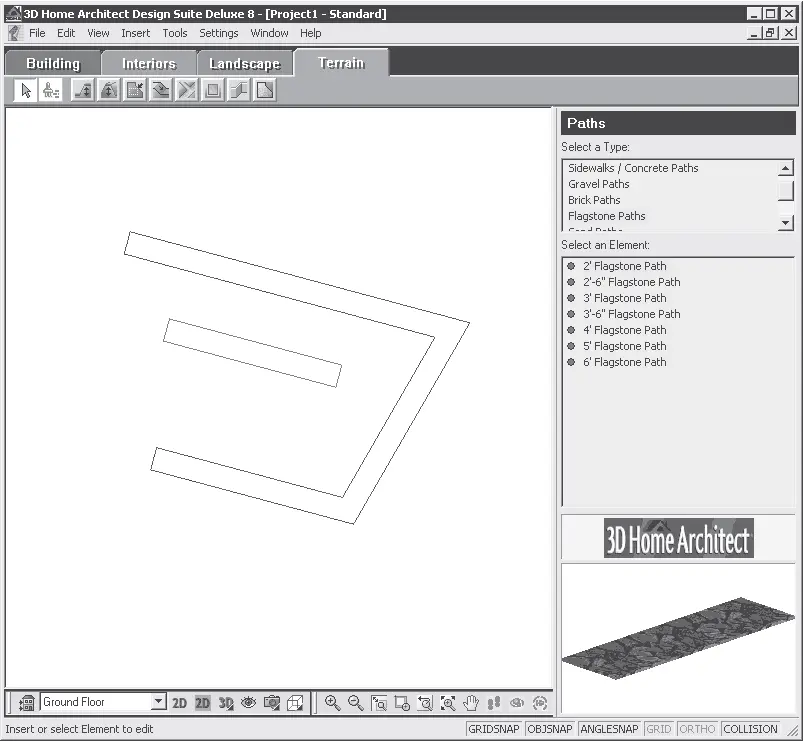Click the wireframe cube display mode icon

point(295,703)
